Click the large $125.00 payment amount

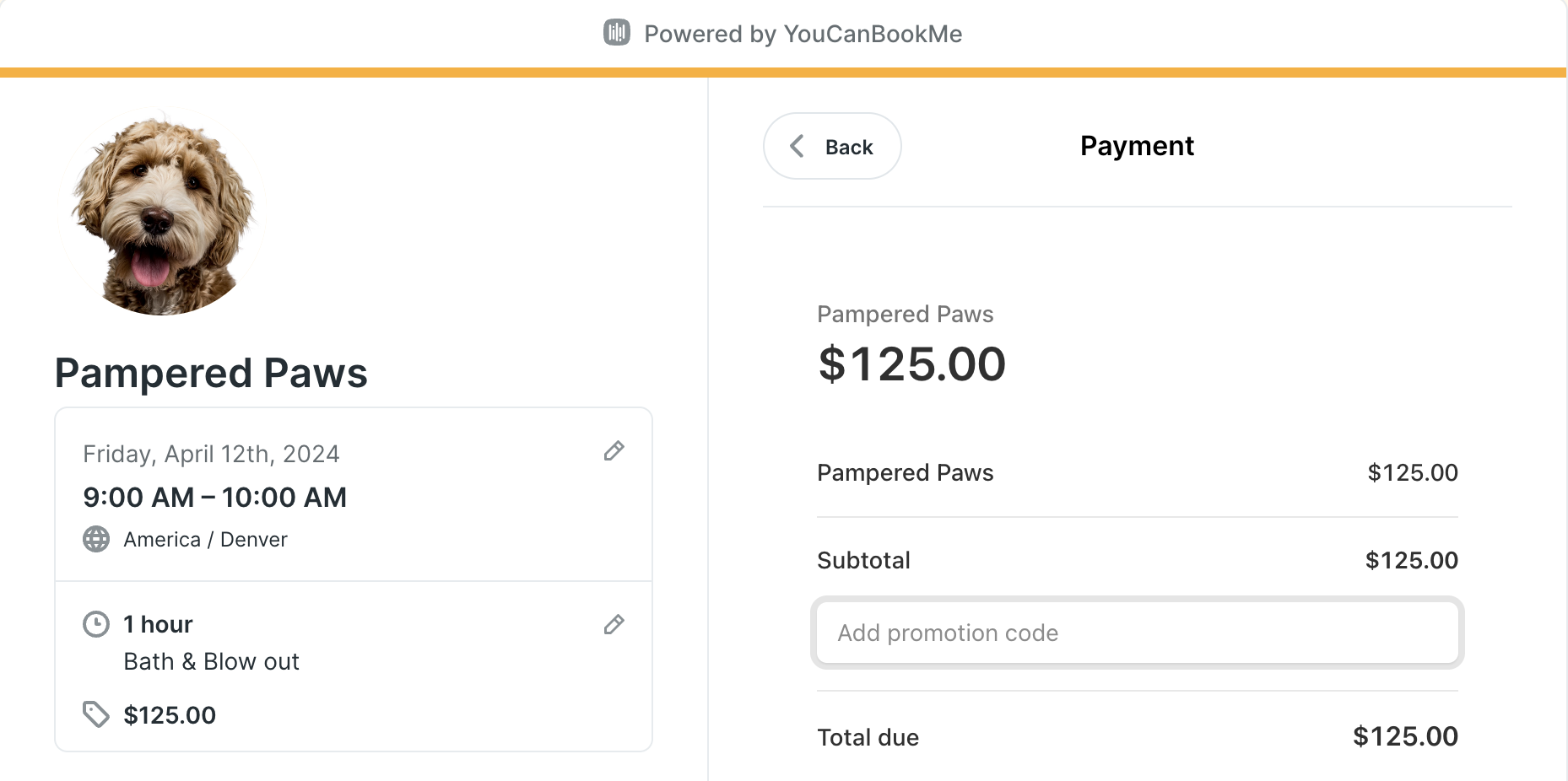911,364
